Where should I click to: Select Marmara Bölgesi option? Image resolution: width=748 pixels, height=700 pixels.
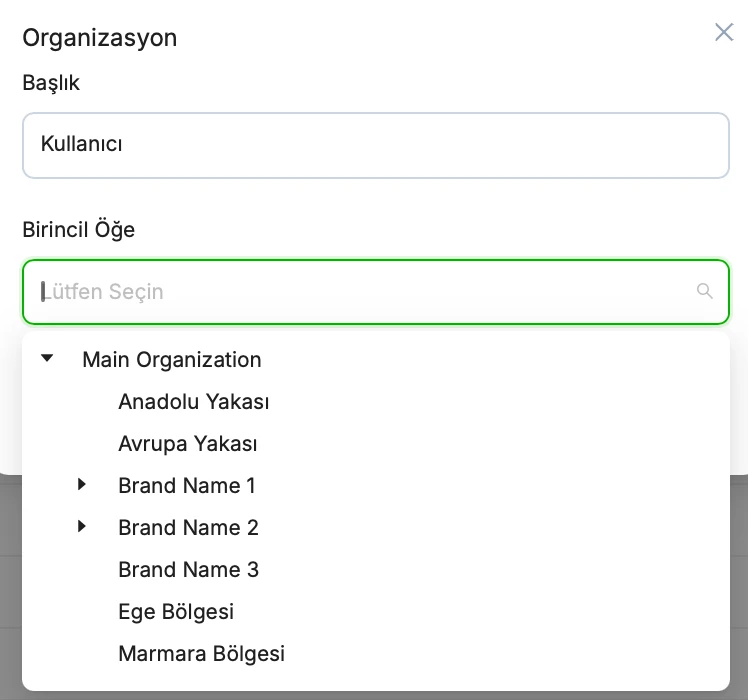pos(201,653)
